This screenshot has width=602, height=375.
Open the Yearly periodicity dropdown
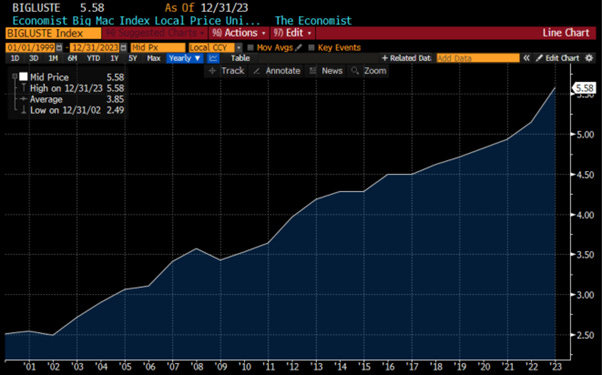tap(185, 58)
